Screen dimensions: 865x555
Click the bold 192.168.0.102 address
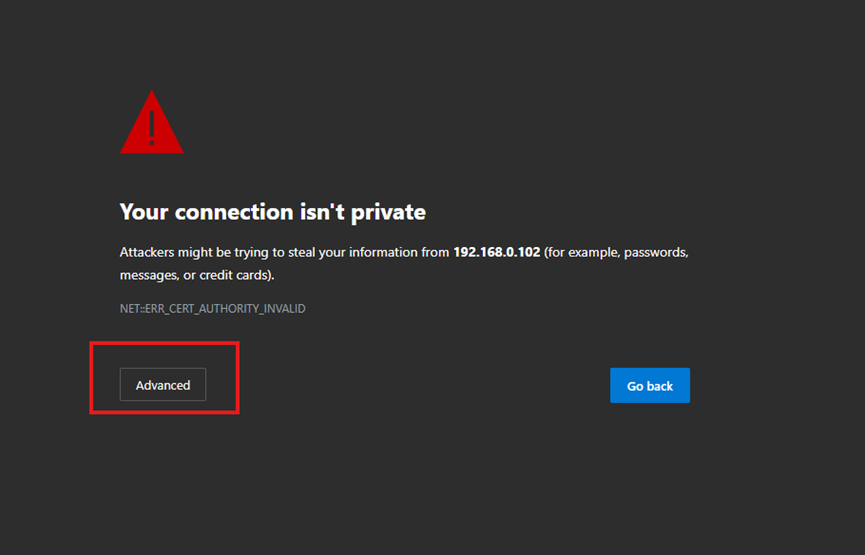point(496,253)
